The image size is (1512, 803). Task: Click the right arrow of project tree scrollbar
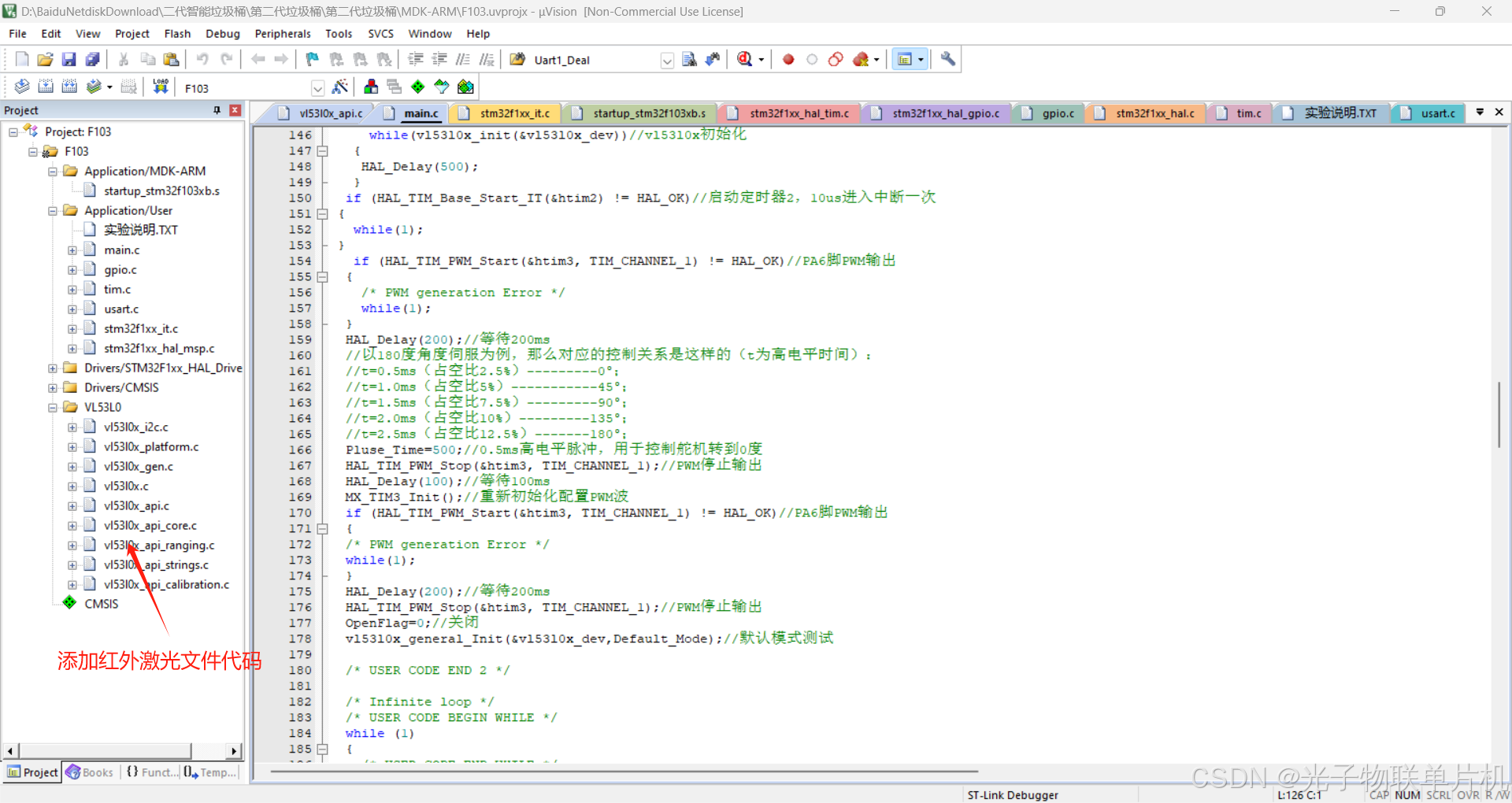point(234,751)
